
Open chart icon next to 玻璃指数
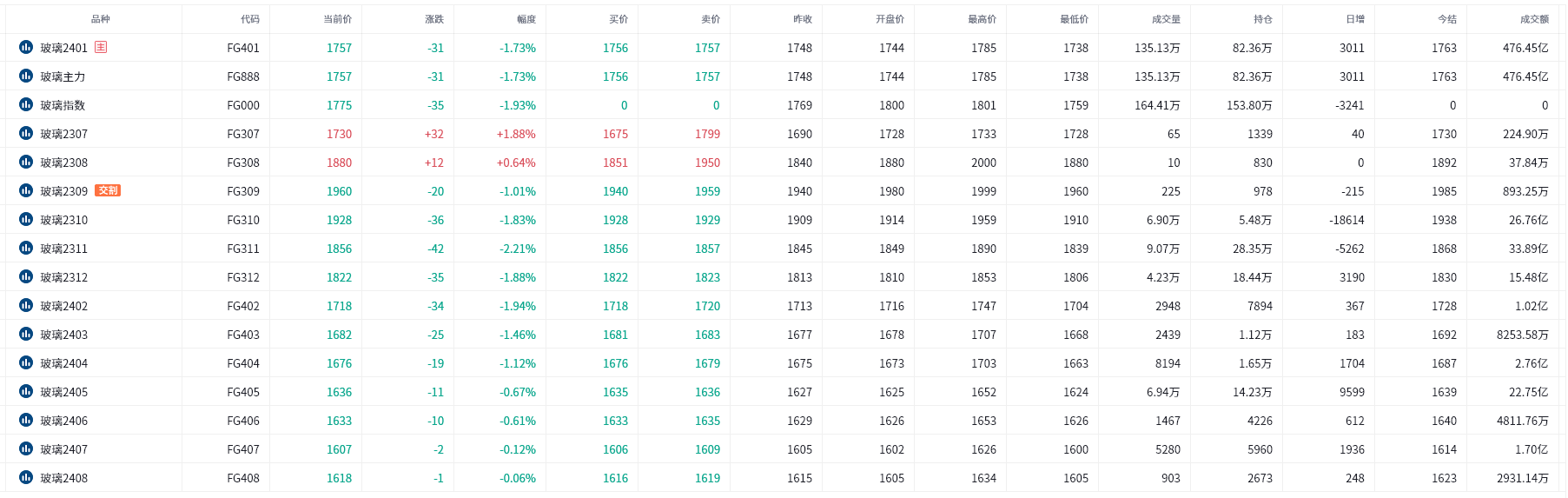click(x=26, y=104)
